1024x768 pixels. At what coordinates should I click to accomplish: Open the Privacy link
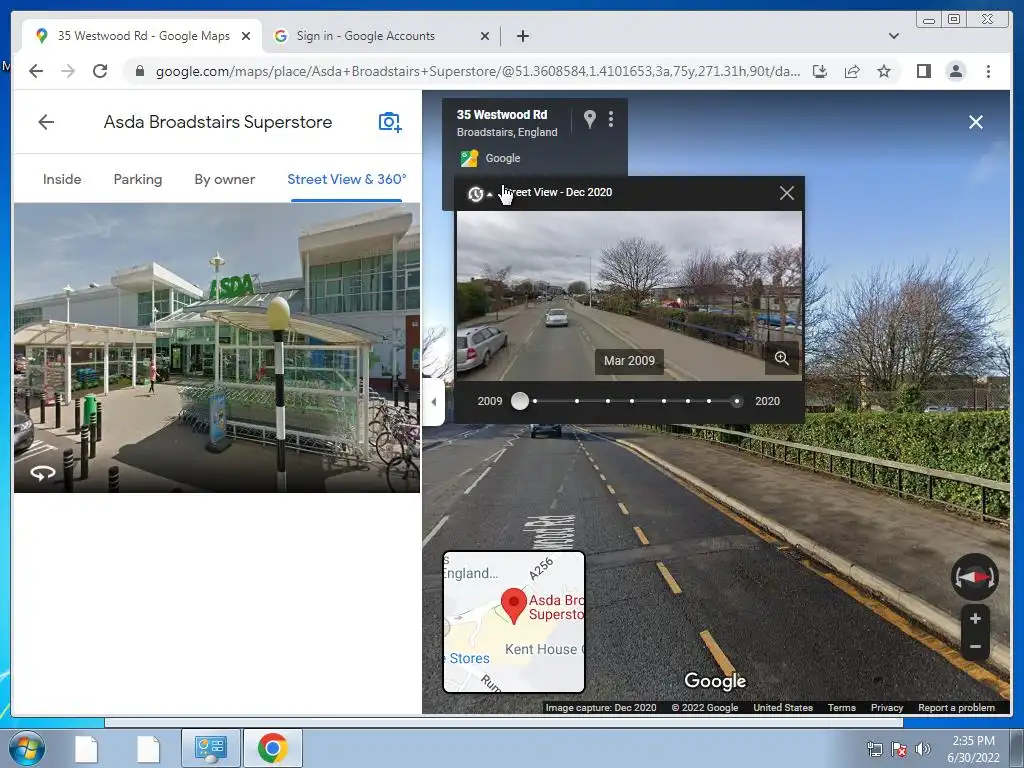click(x=886, y=707)
